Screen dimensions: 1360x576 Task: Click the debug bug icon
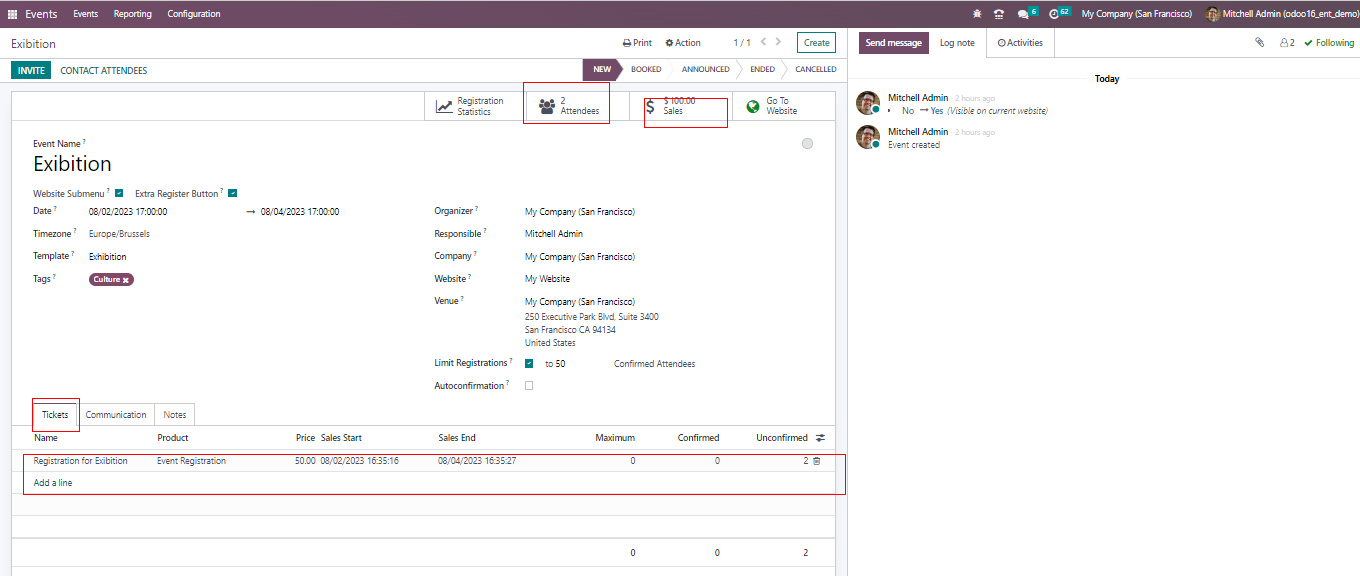pos(977,14)
